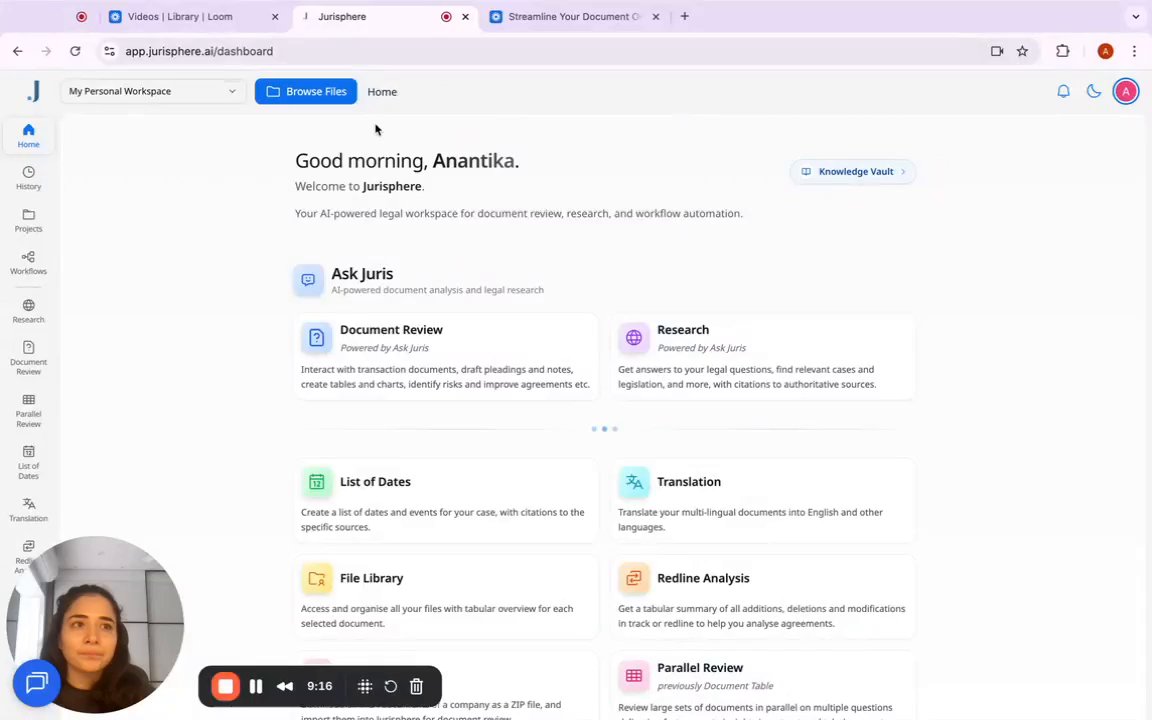1152x720 pixels.
Task: Click the Redline Analysis card icon
Action: (633, 578)
